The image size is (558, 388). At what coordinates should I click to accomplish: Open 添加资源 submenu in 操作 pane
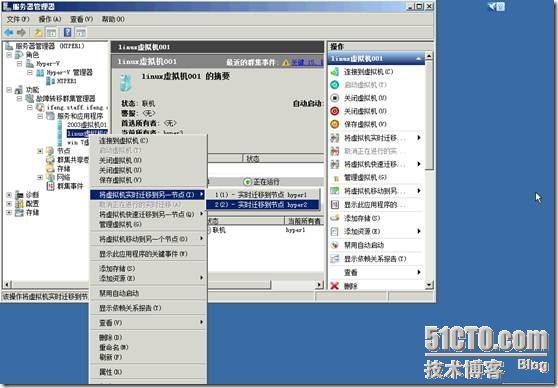tap(419, 231)
